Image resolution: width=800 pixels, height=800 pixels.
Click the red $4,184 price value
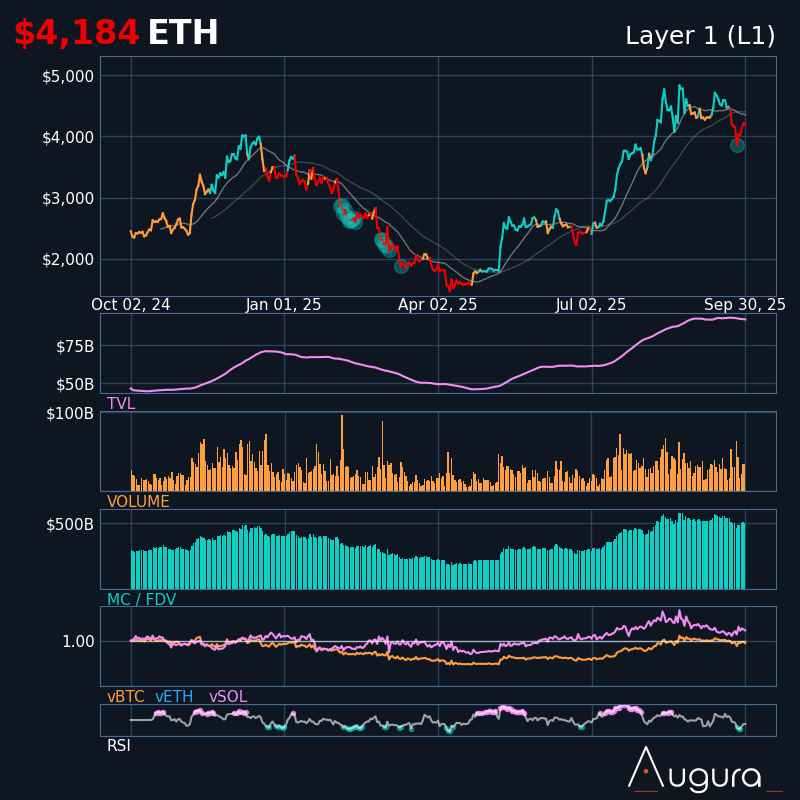(x=76, y=34)
